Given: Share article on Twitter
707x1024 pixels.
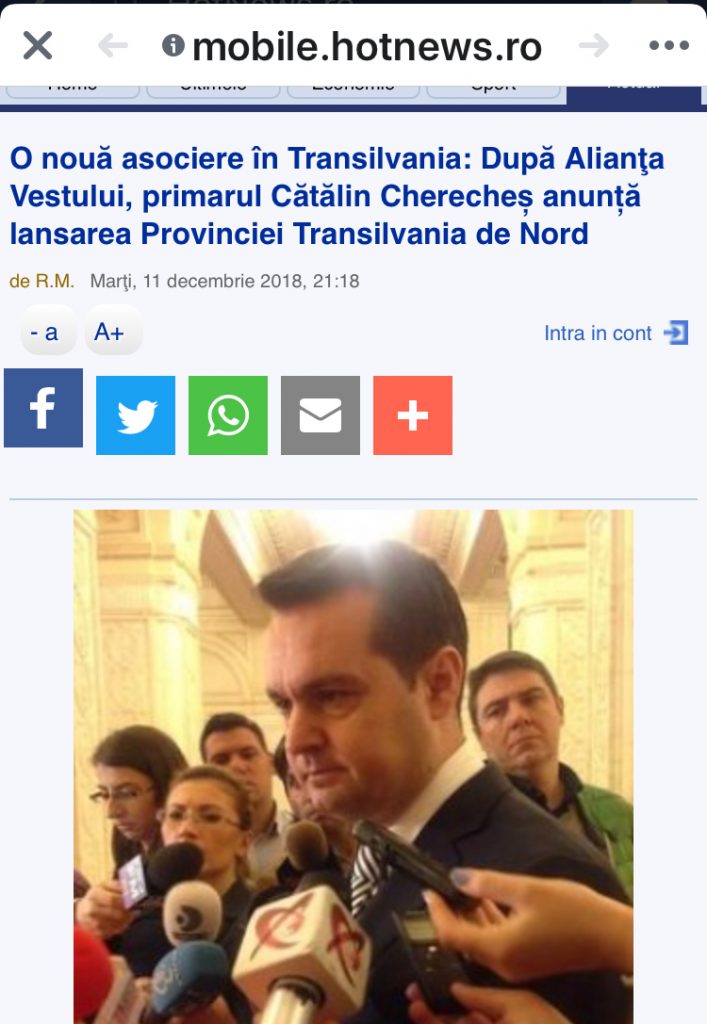Looking at the screenshot, I should coord(136,415).
